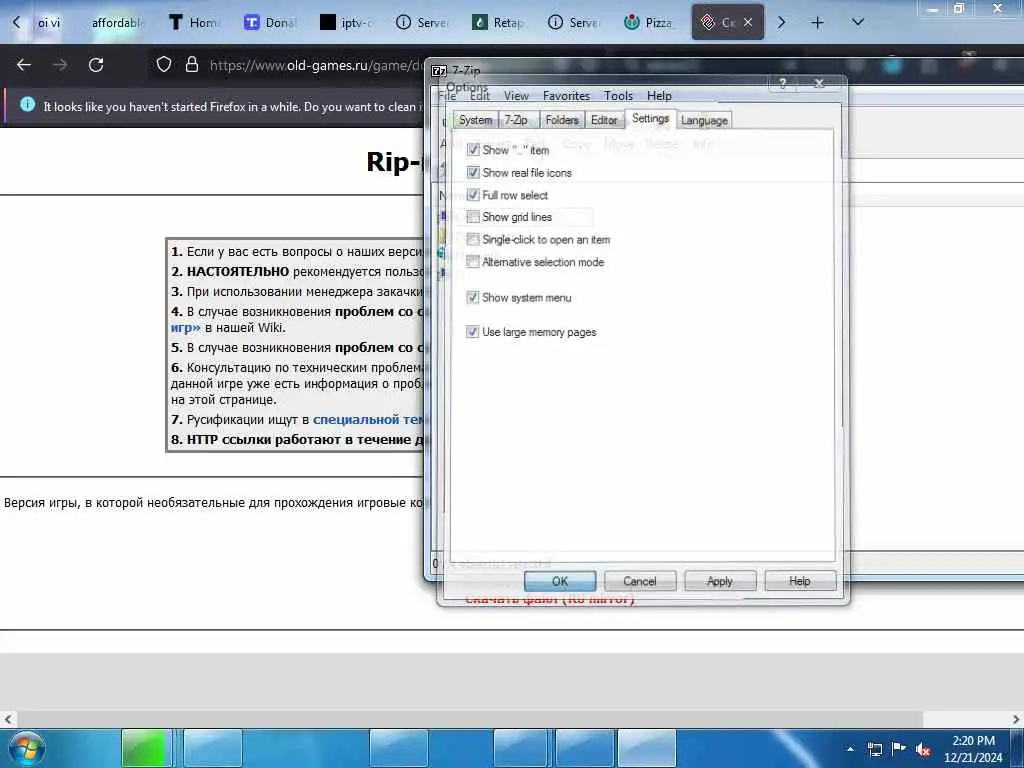Image resolution: width=1024 pixels, height=768 pixels.
Task: Toggle the Full row select option
Action: [473, 195]
